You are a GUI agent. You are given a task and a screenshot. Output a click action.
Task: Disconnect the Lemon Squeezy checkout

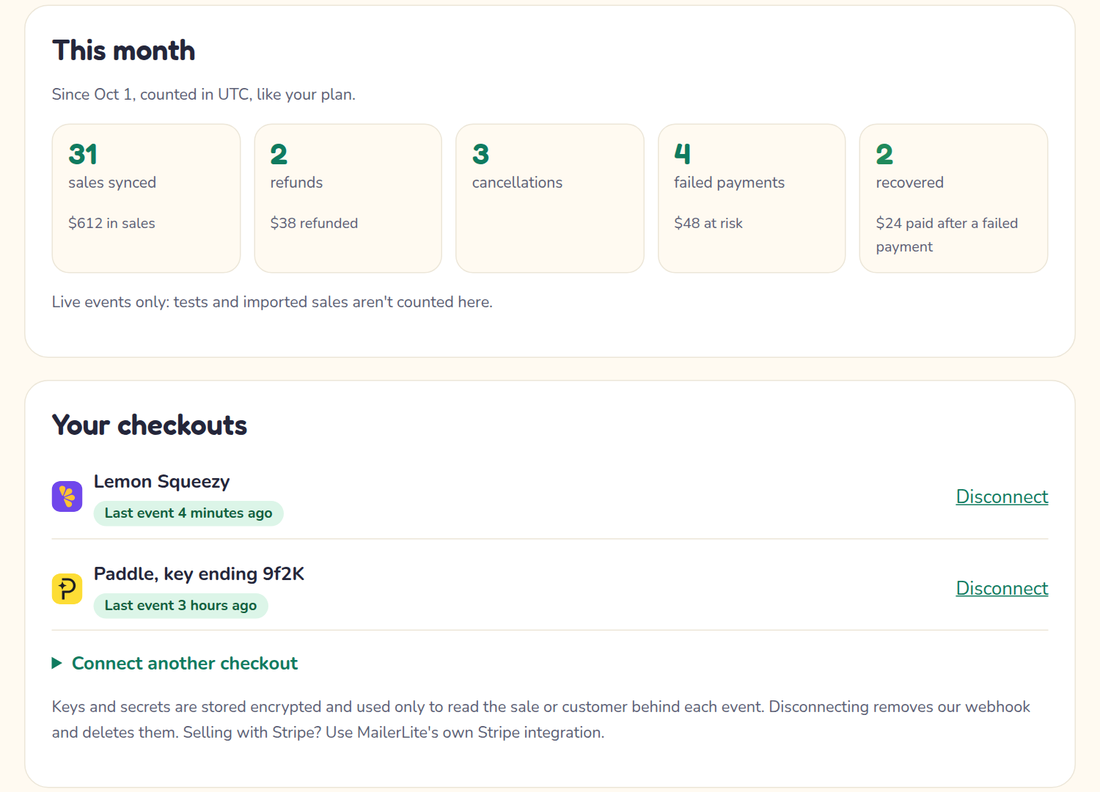pos(1002,497)
